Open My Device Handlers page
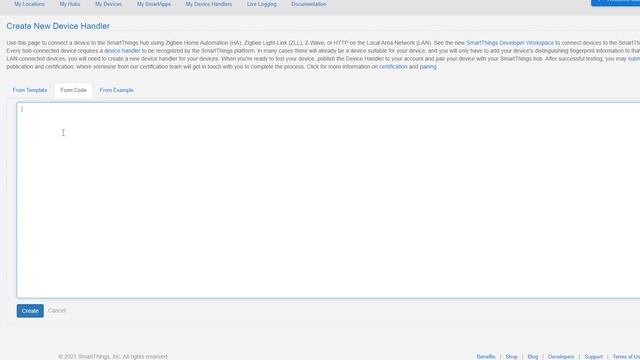The width and height of the screenshot is (640, 360). pos(209,4)
